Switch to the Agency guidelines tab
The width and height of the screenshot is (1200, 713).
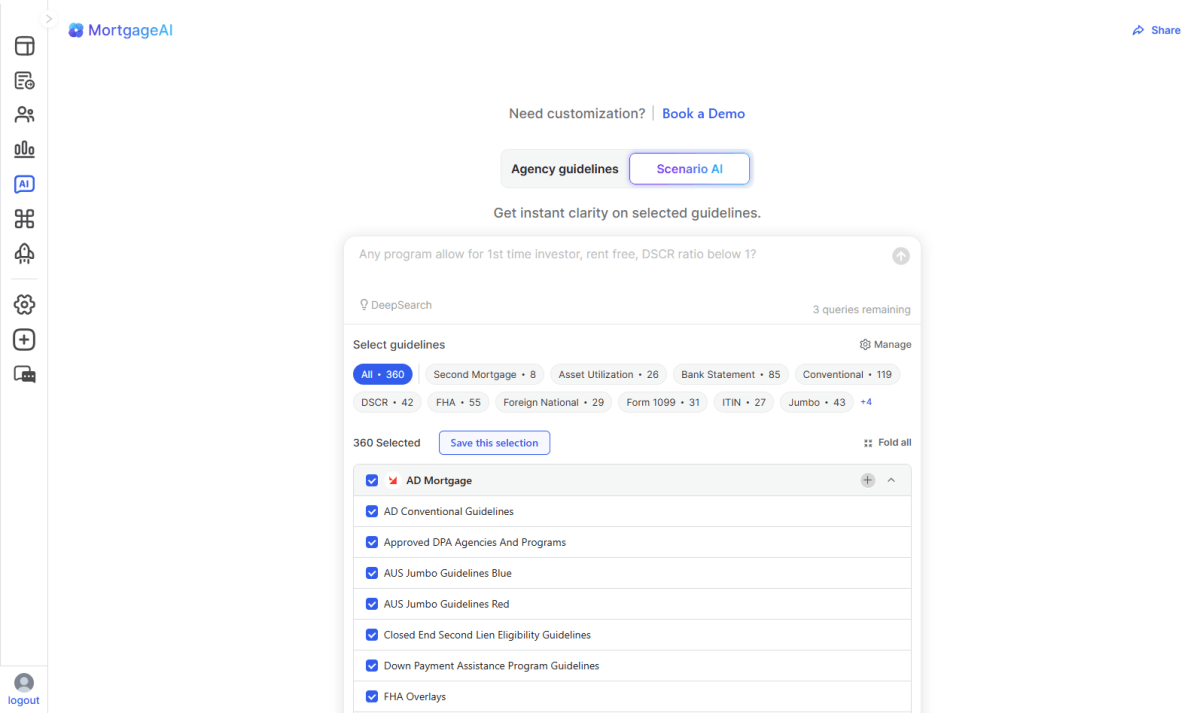pyautogui.click(x=565, y=168)
